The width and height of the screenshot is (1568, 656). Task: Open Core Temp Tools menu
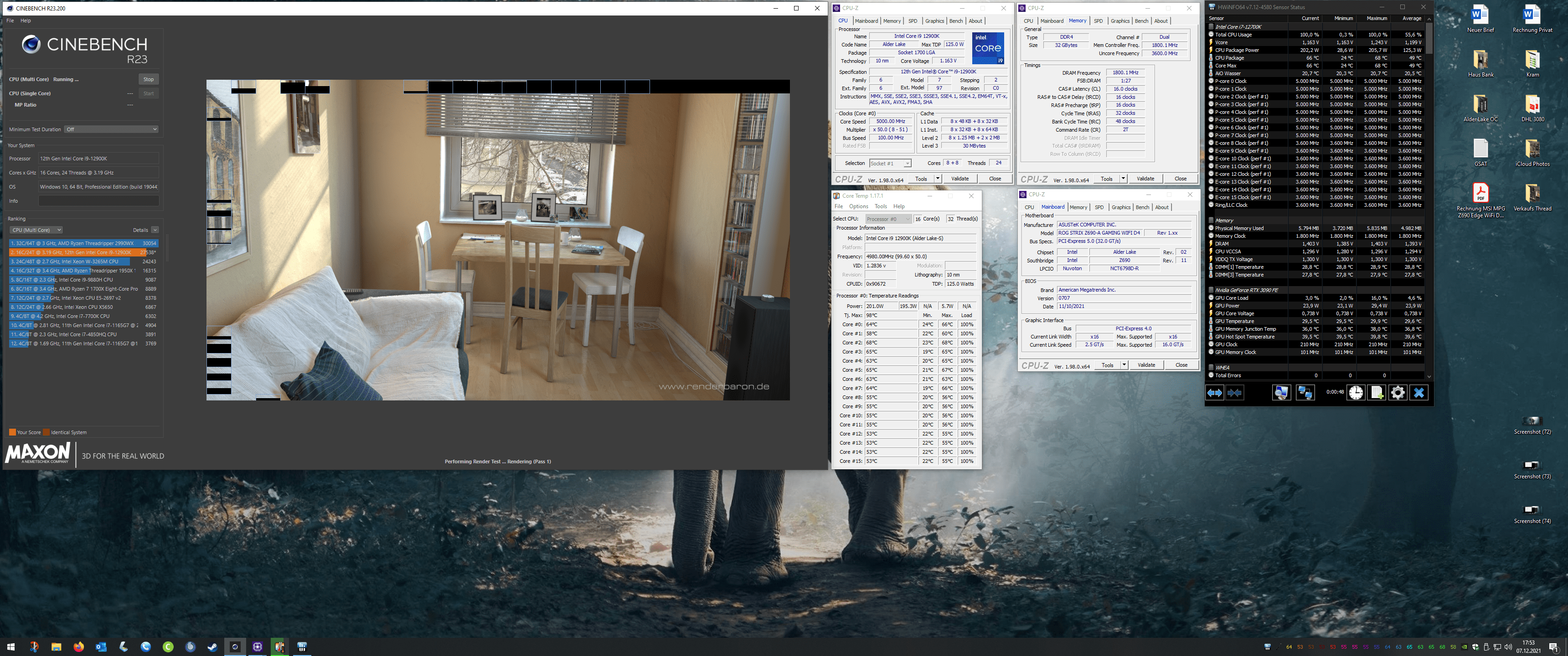click(881, 206)
